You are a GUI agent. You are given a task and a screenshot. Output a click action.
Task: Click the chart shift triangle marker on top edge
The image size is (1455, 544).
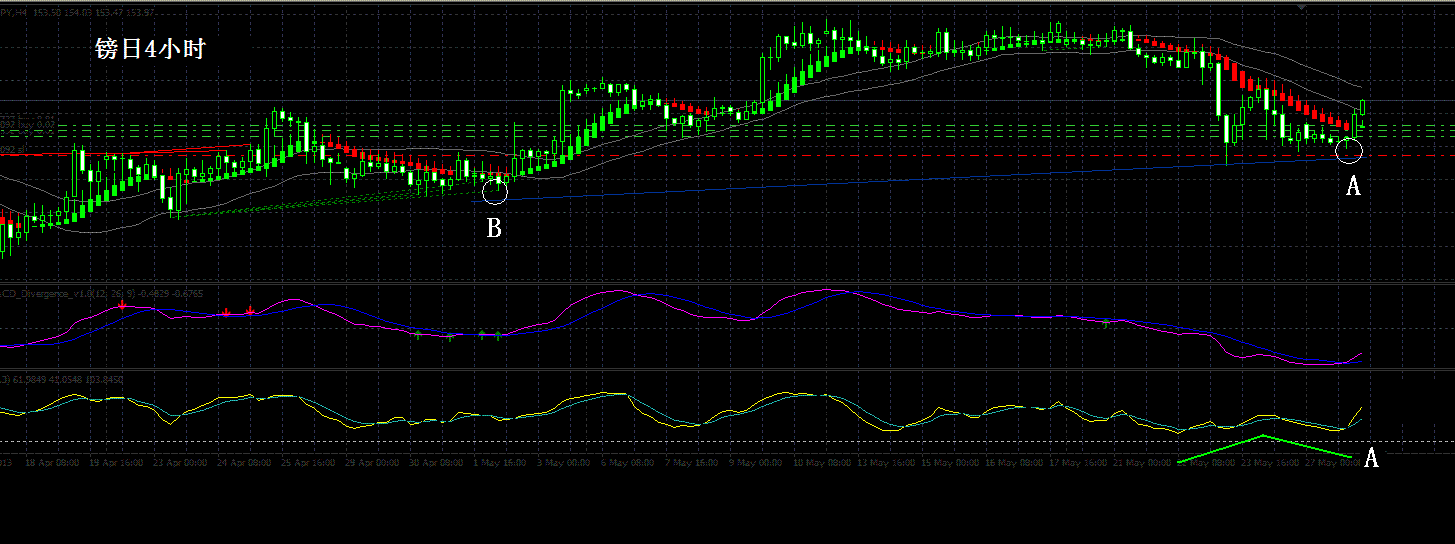[1301, 6]
